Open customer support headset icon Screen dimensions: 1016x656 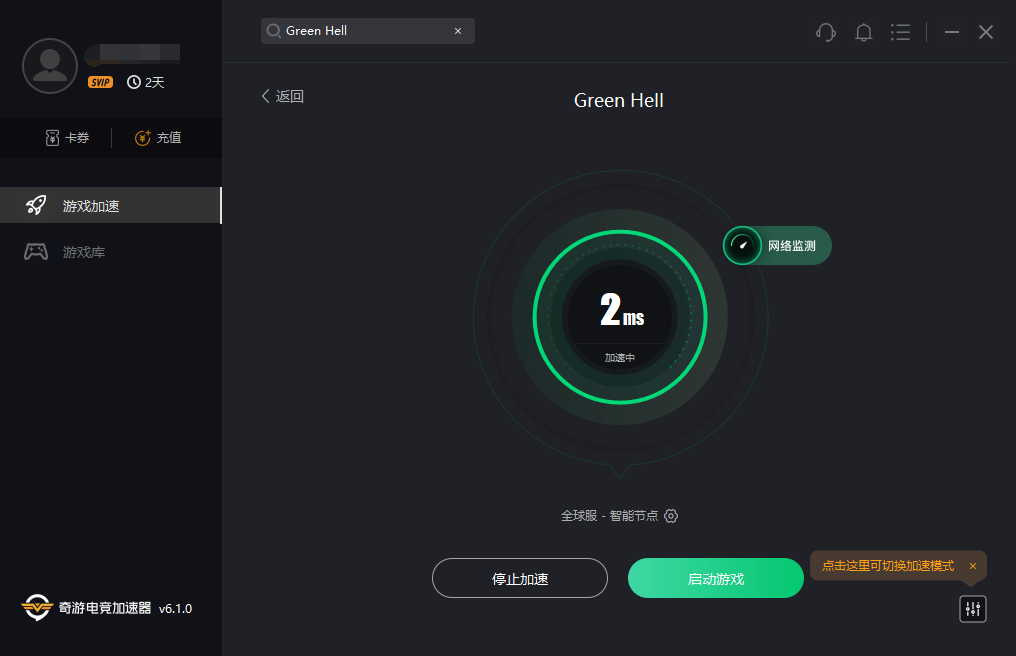coord(826,32)
